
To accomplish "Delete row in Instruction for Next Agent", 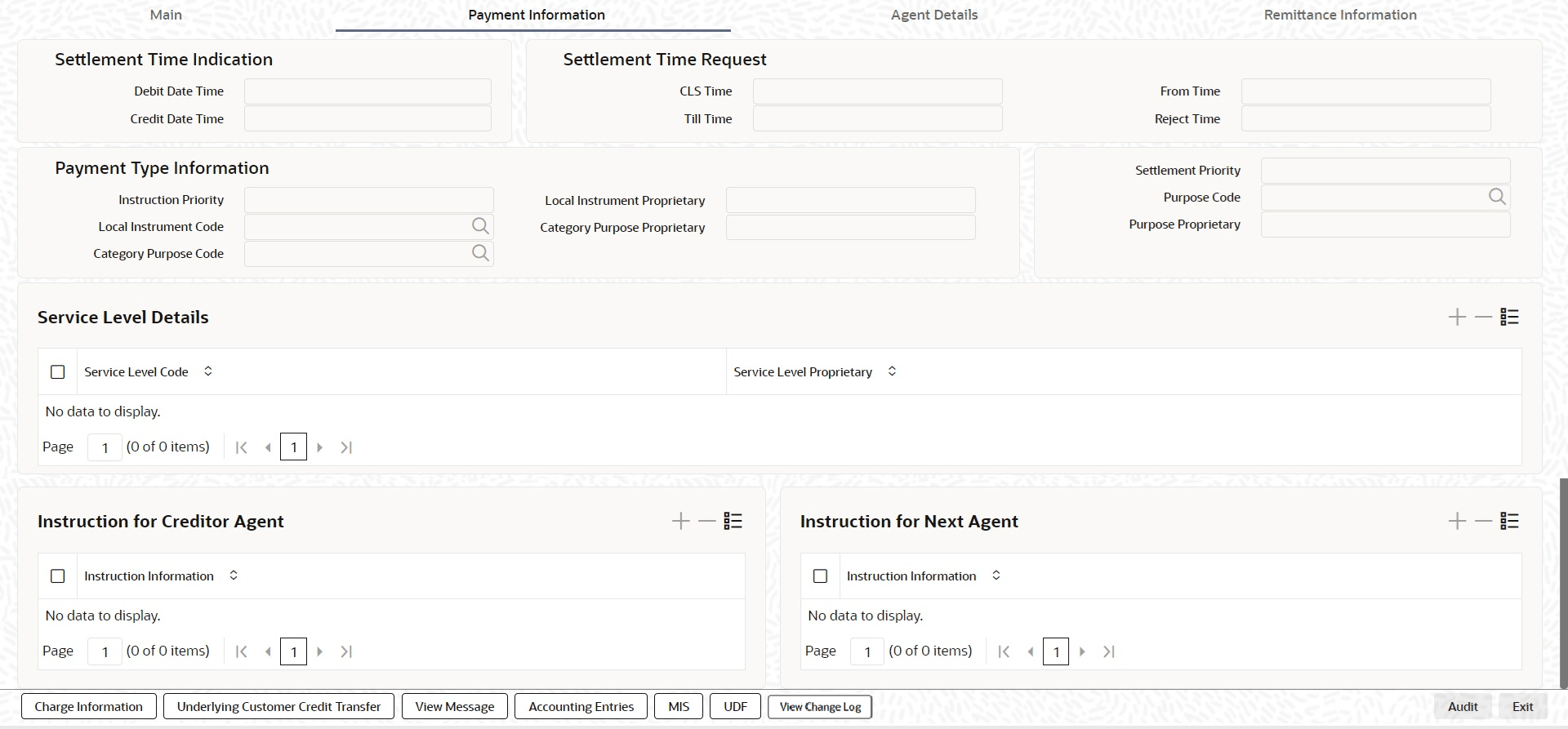I will pyautogui.click(x=1483, y=521).
